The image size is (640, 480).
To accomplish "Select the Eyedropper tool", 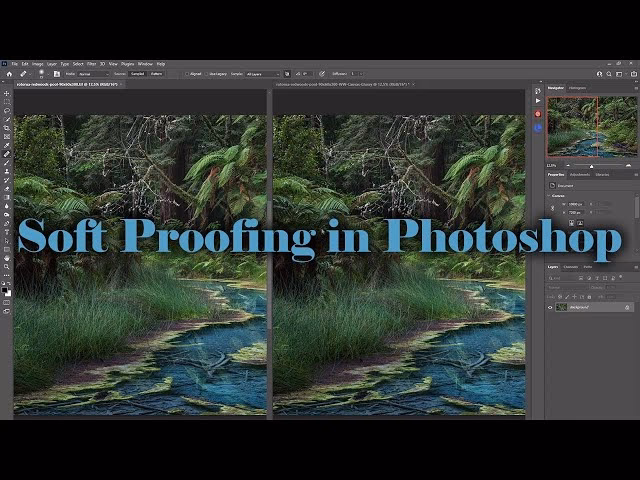I will [x=7, y=145].
